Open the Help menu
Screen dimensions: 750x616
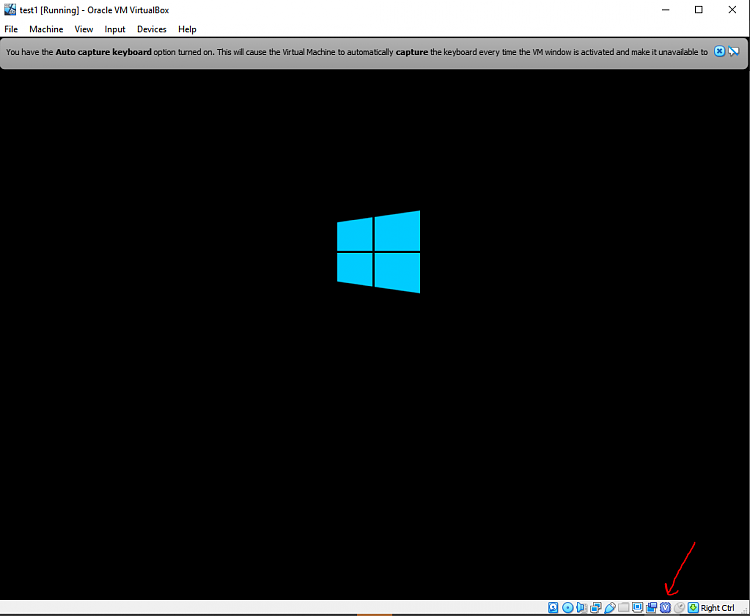[187, 29]
